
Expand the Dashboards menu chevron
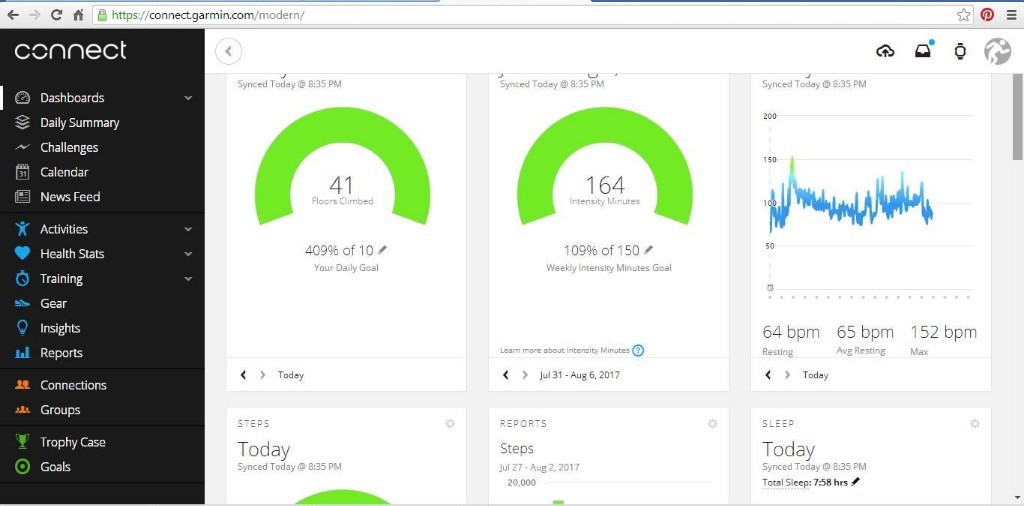pos(188,98)
